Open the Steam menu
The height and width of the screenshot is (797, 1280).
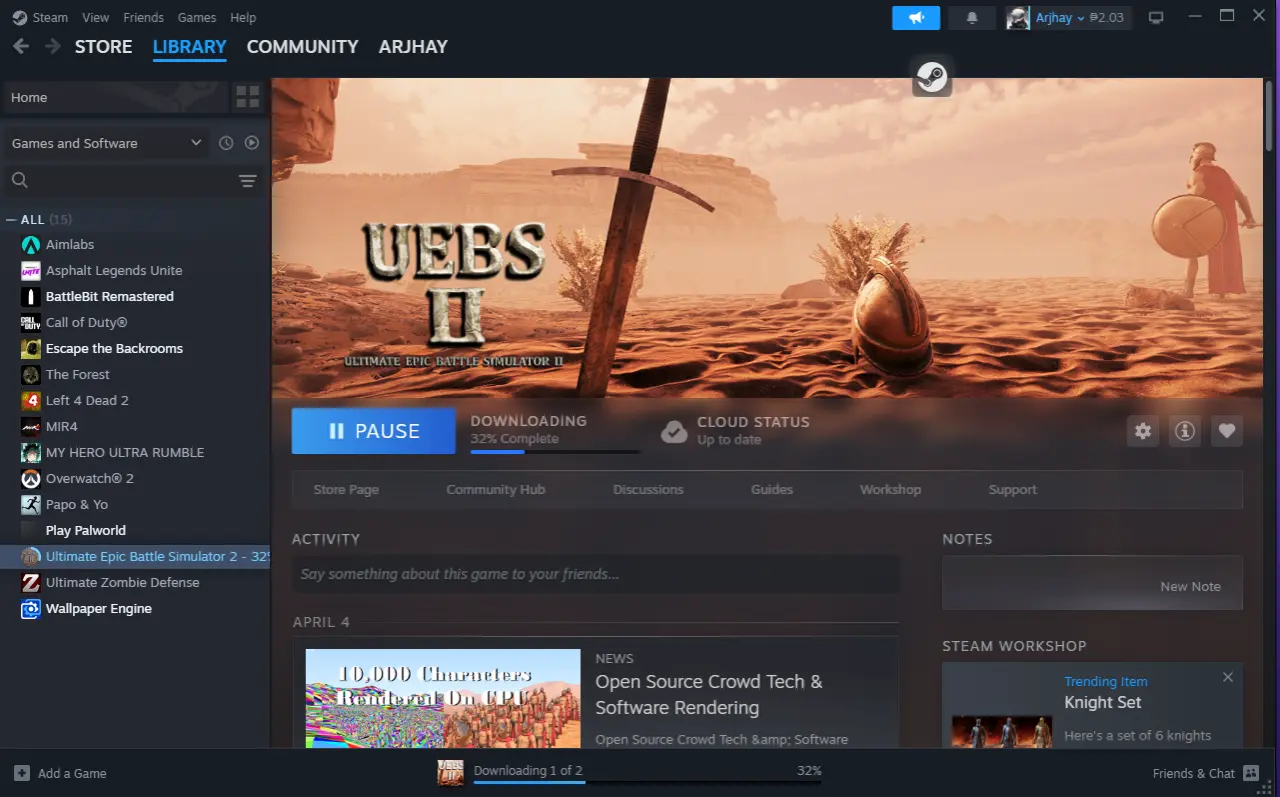coord(50,17)
